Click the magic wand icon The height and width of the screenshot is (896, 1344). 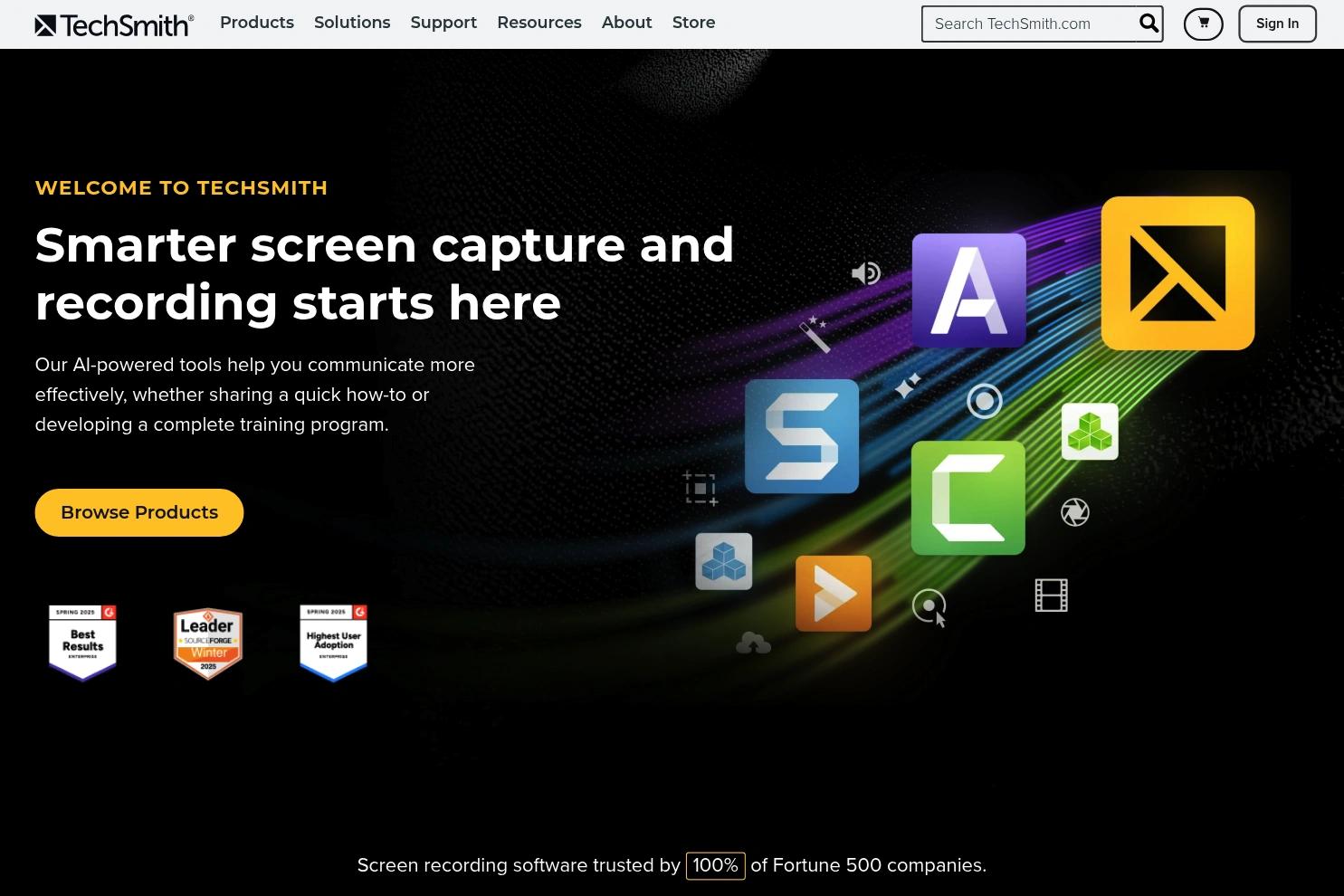(815, 334)
